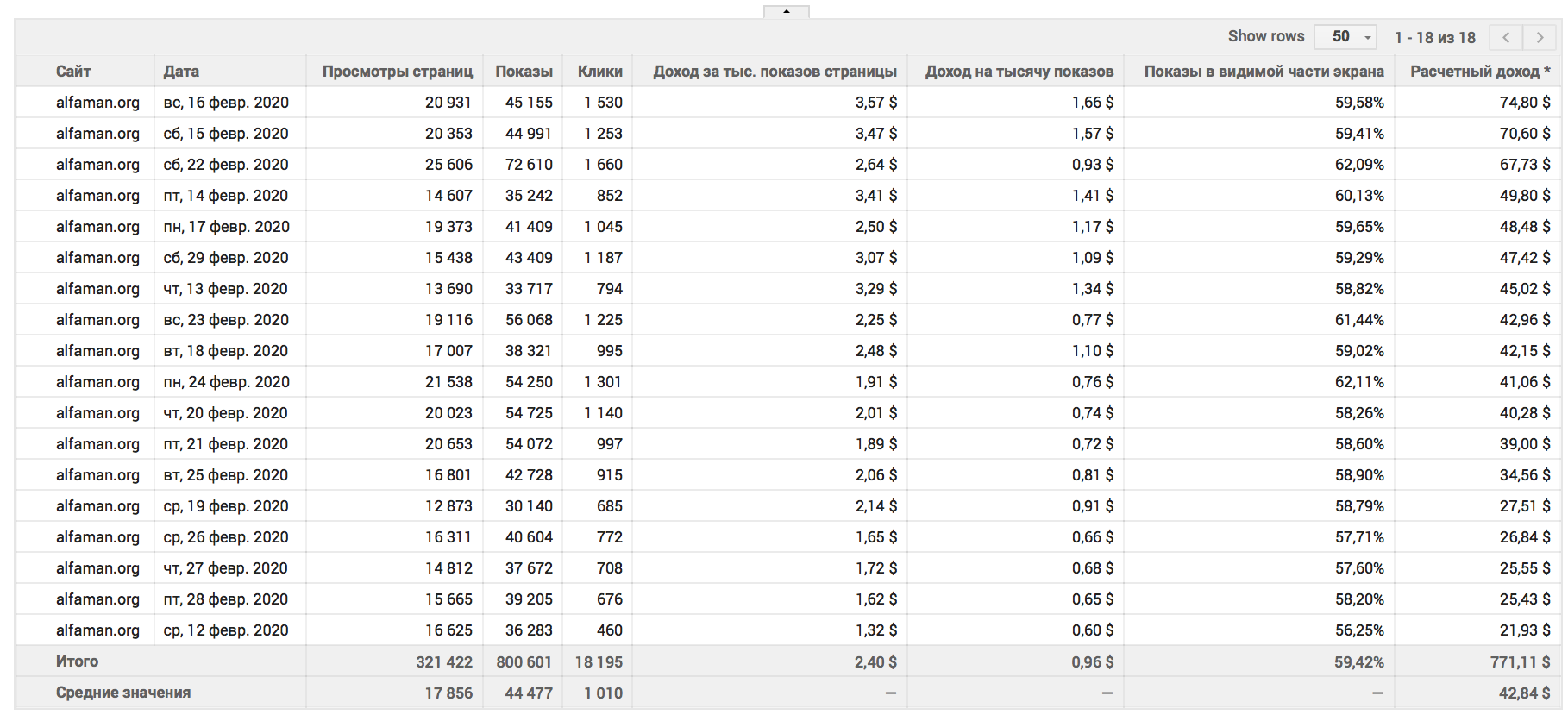
Task: Collapse the panel using the top arrow handle
Action: pos(786,11)
